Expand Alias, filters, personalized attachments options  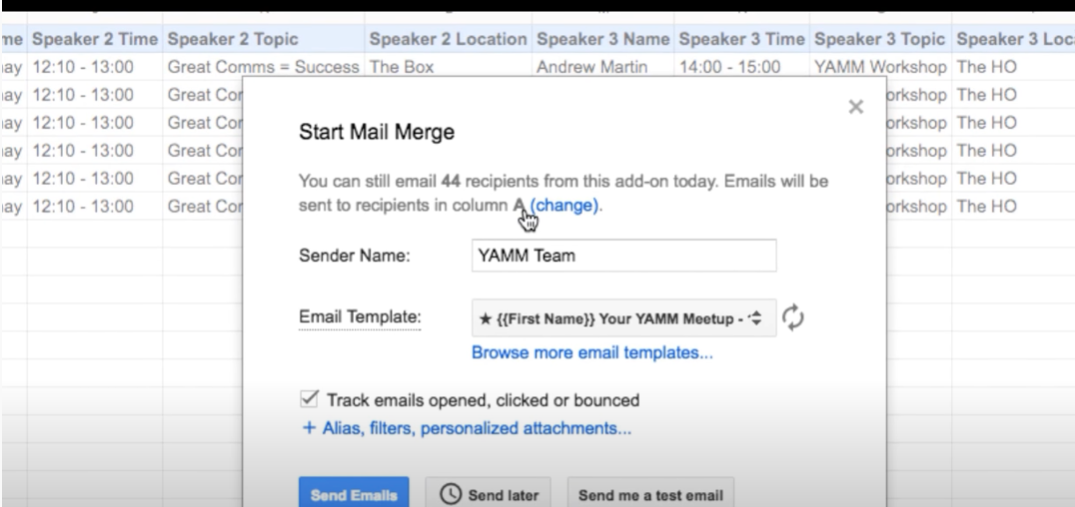(467, 428)
